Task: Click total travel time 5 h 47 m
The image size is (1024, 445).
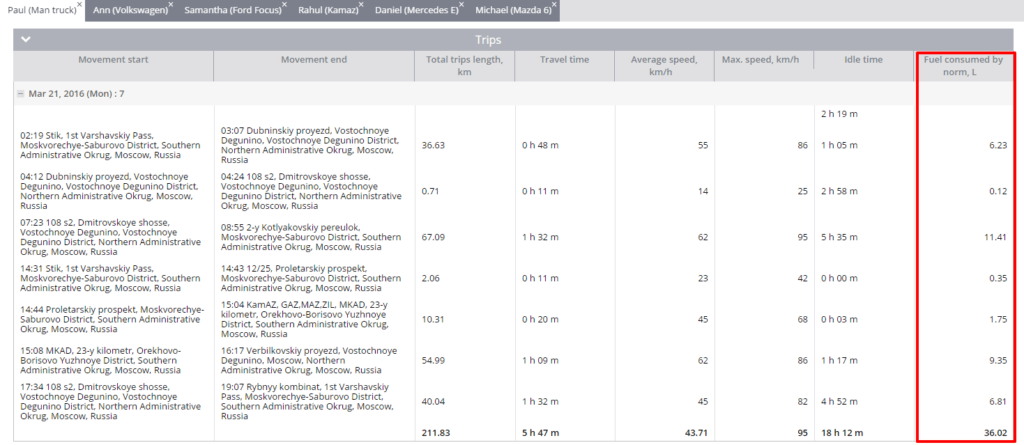Action: [540, 433]
